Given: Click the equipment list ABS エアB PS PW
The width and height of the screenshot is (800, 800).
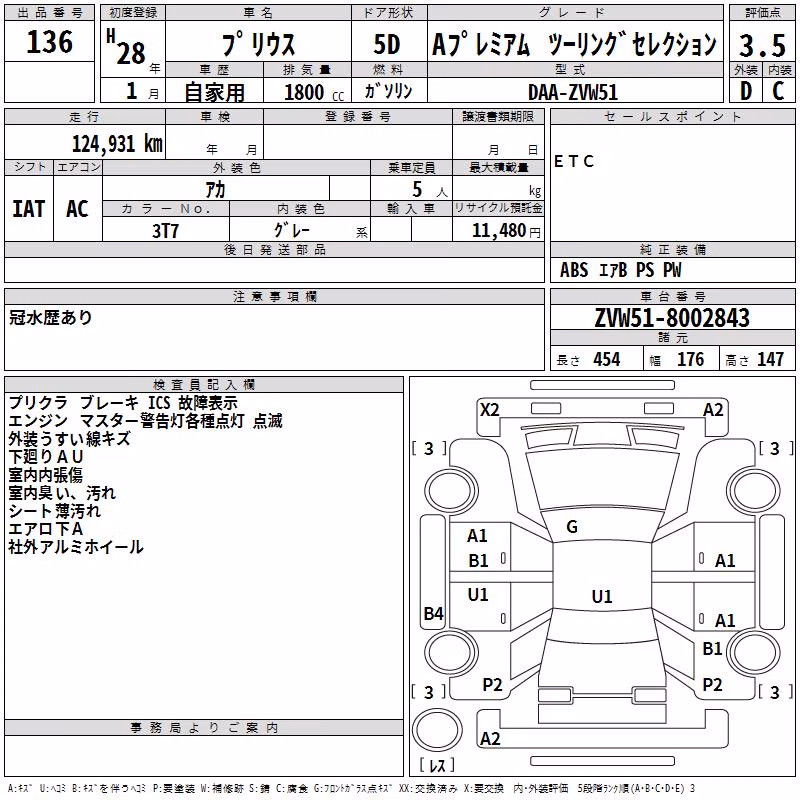Looking at the screenshot, I should 620,270.
